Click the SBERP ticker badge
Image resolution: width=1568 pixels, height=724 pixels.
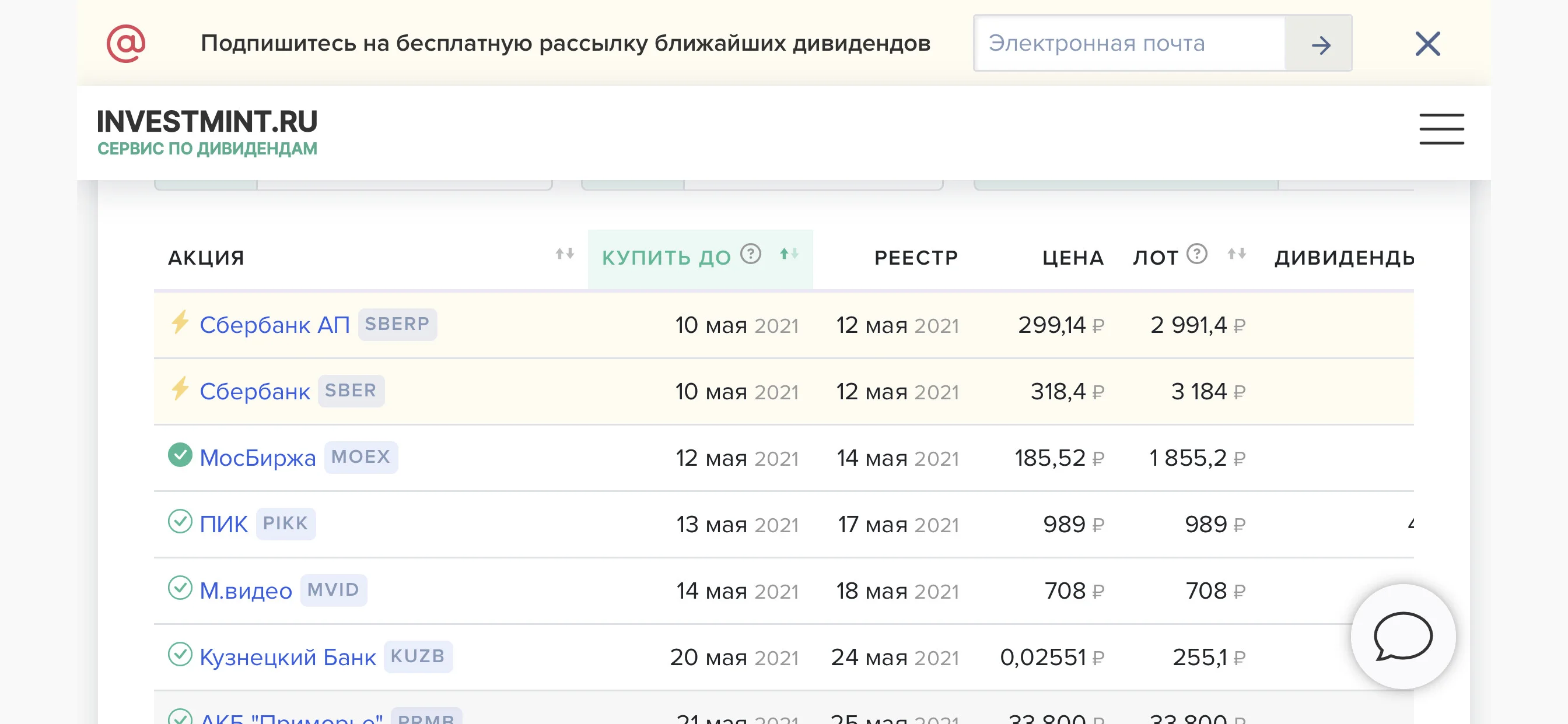pos(397,324)
